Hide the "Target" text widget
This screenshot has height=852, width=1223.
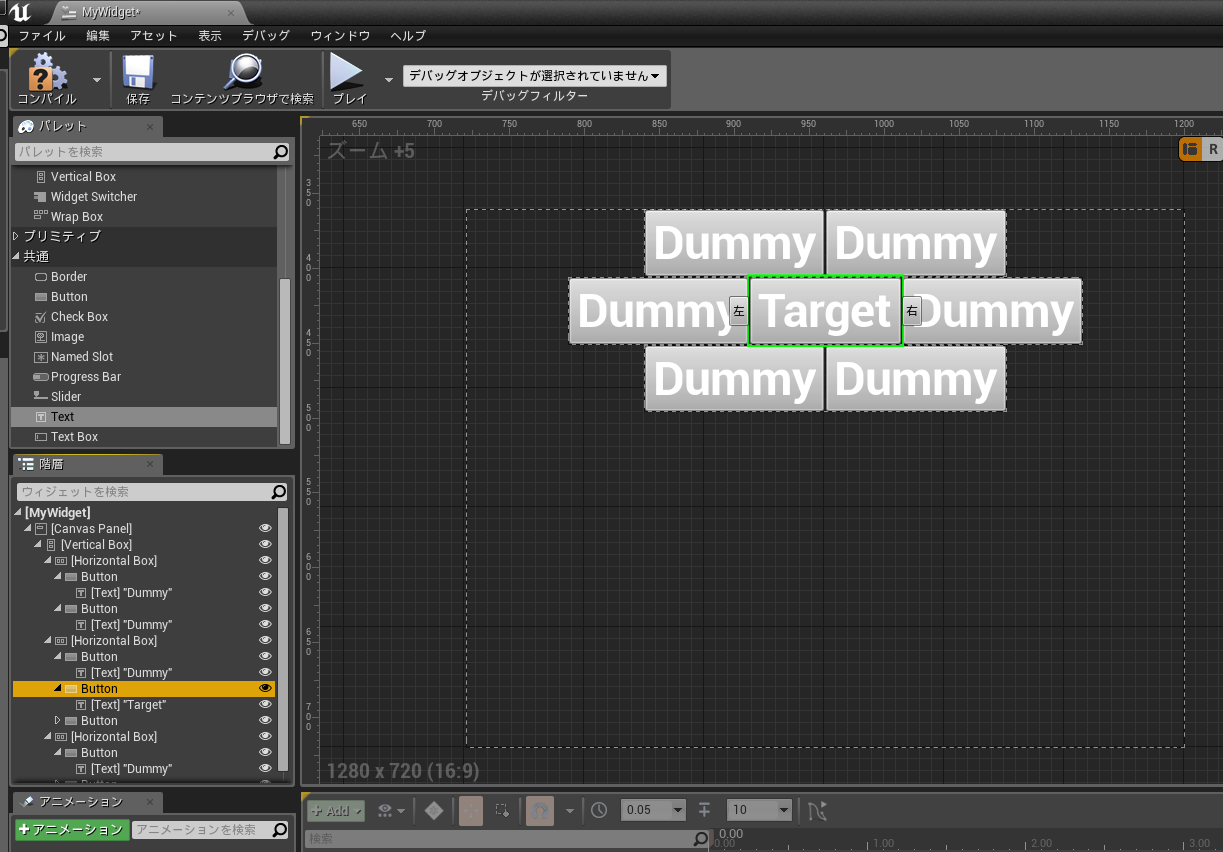pyautogui.click(x=266, y=705)
